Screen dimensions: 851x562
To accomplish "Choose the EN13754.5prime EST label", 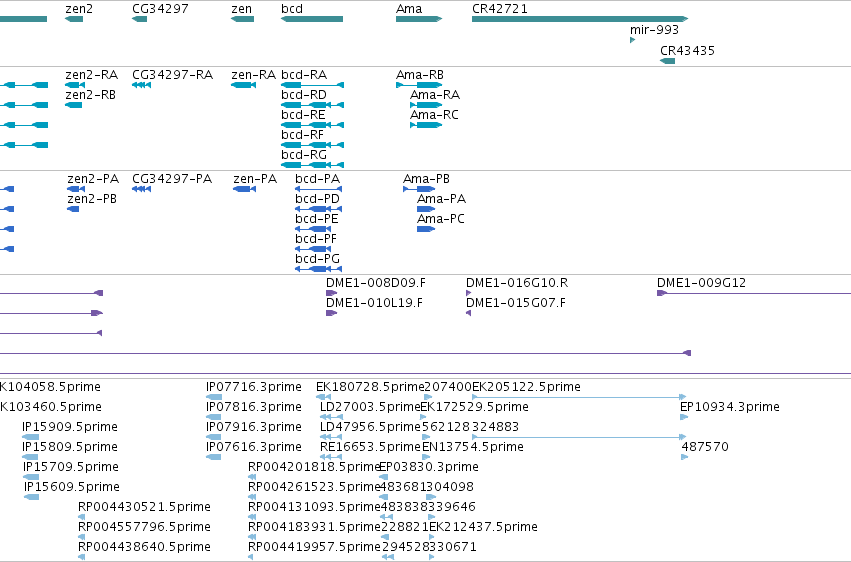I will point(473,447).
